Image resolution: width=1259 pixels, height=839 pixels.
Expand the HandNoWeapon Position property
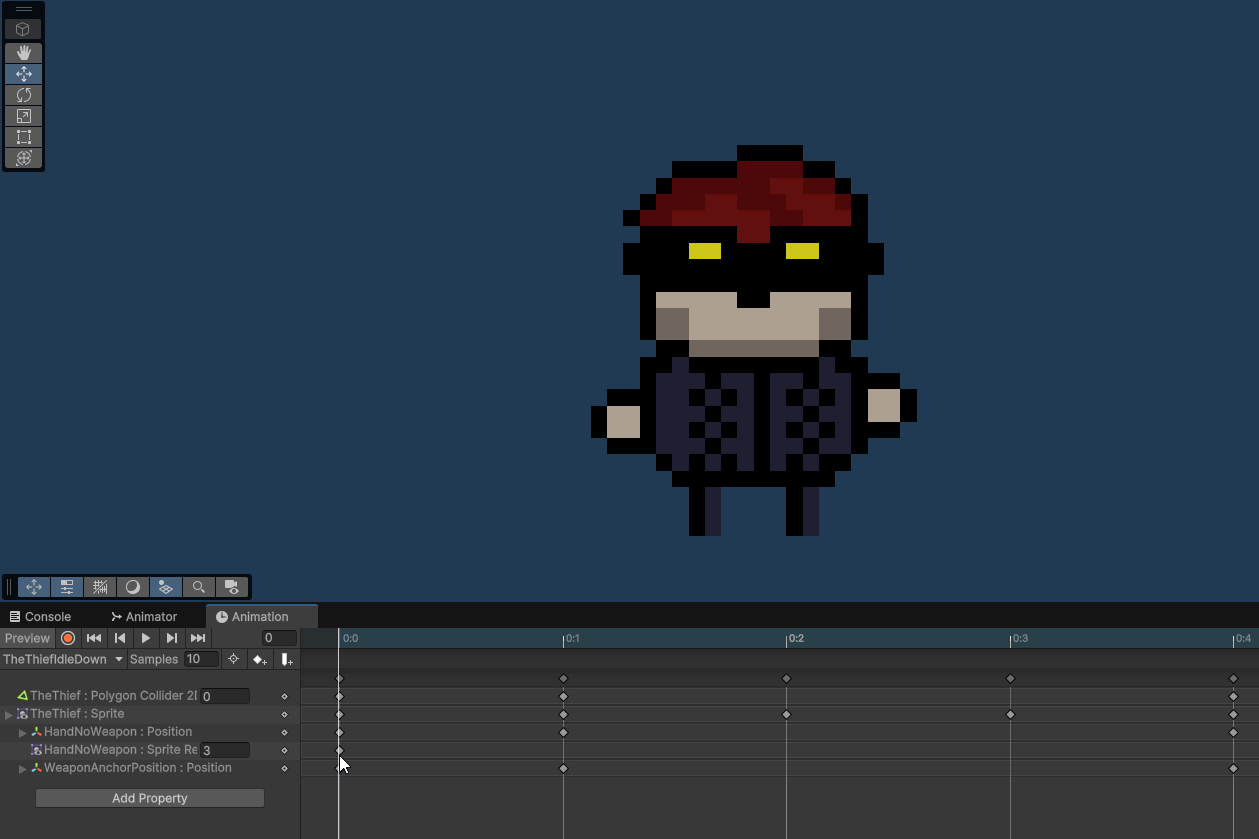21,731
